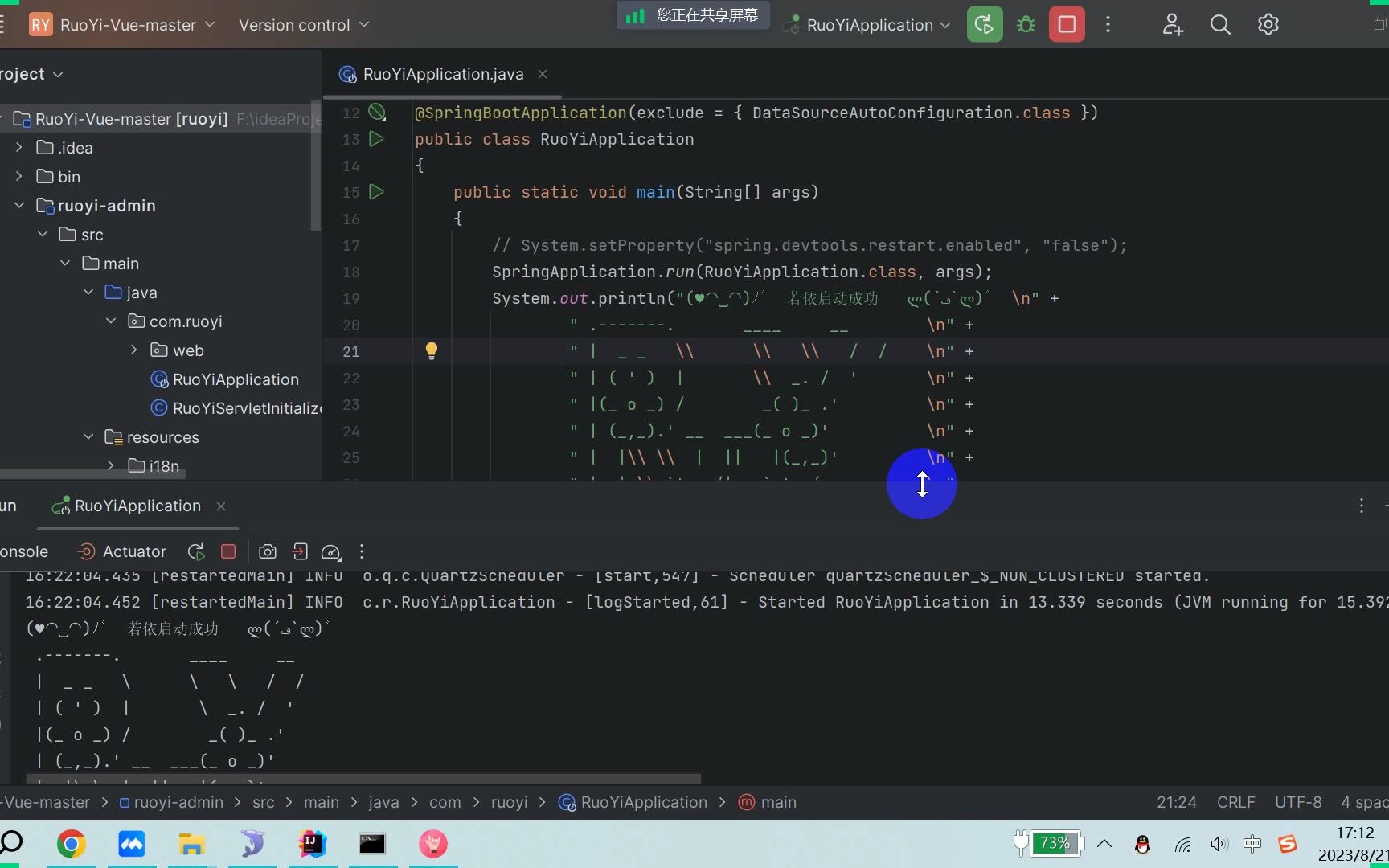Screen dimensions: 1389x868
Task: Click the gutter icon on line 12
Action: 376,112
